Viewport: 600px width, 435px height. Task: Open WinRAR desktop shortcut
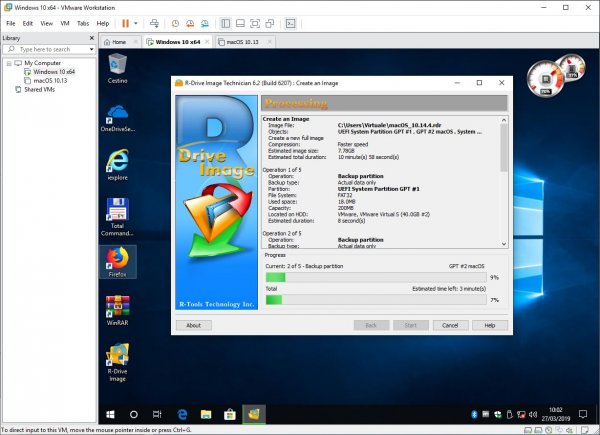tap(118, 309)
